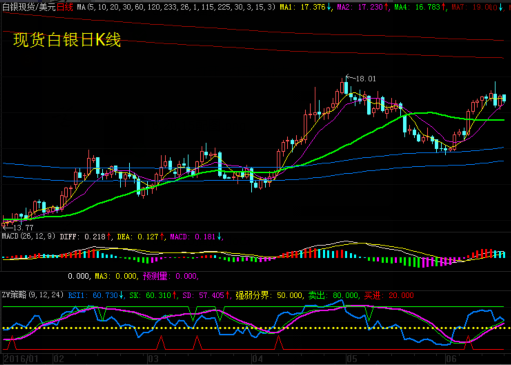This screenshot has width=511, height=365.
Task: Click the 预测量 0.000 label
Action: click(170, 276)
